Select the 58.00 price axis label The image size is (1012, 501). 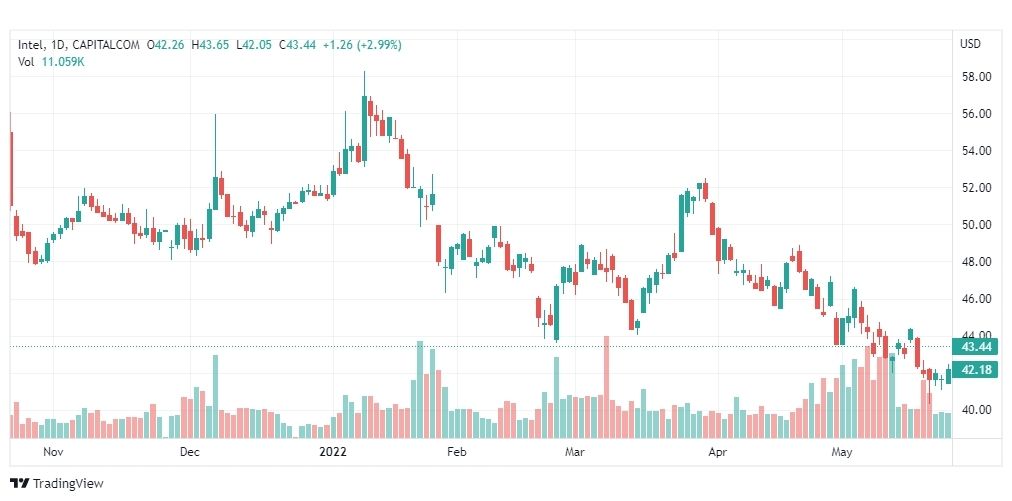point(976,77)
